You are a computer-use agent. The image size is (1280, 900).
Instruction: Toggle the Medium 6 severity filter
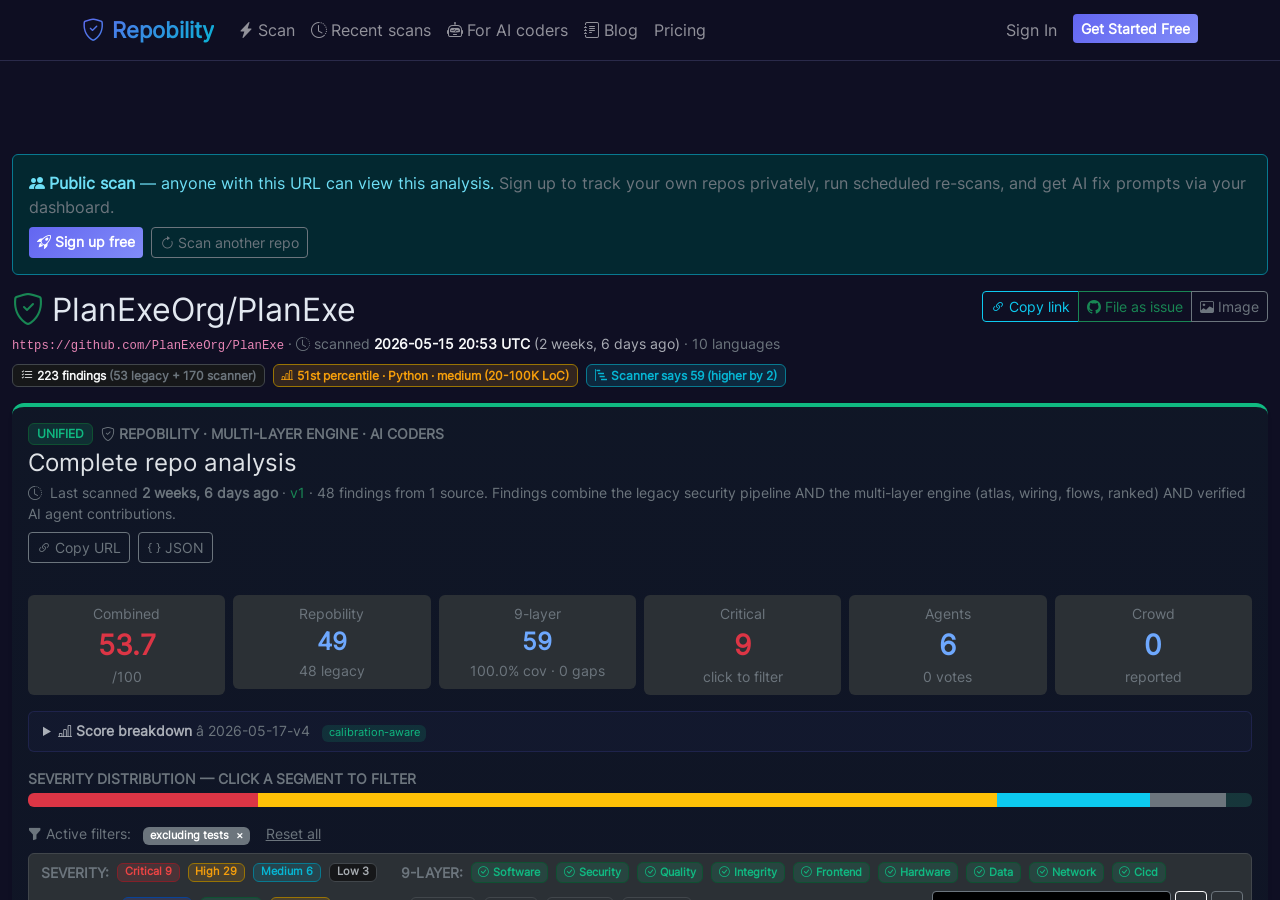tap(287, 872)
